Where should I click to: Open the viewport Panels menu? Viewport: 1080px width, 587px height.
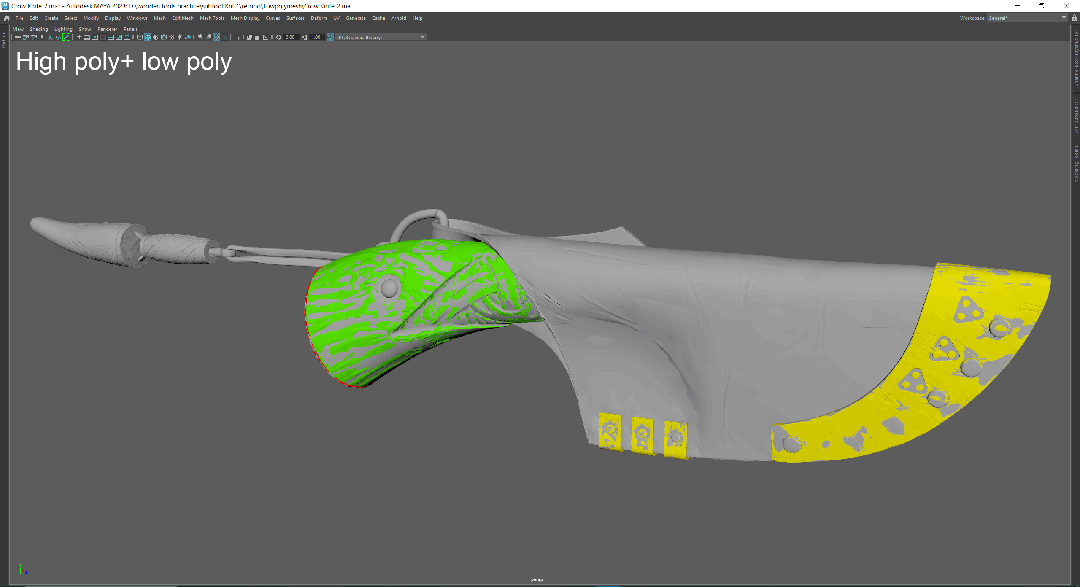click(130, 29)
